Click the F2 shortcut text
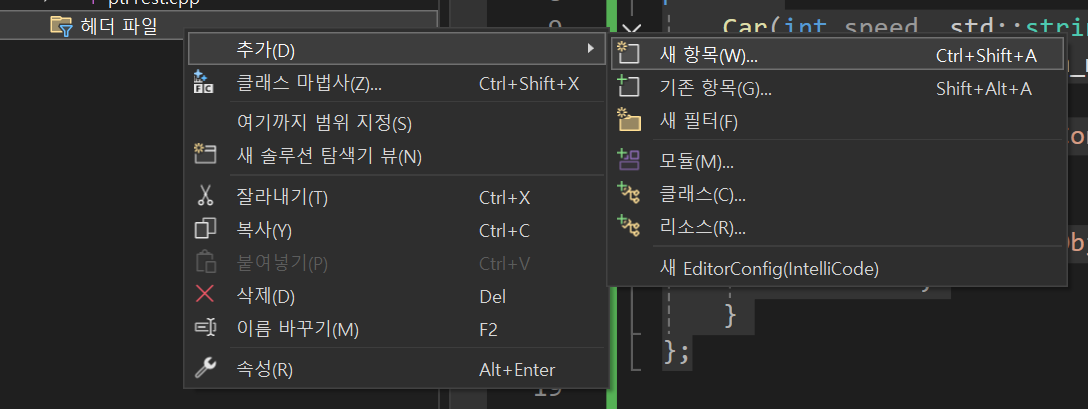Image resolution: width=1088 pixels, height=409 pixels. point(488,330)
